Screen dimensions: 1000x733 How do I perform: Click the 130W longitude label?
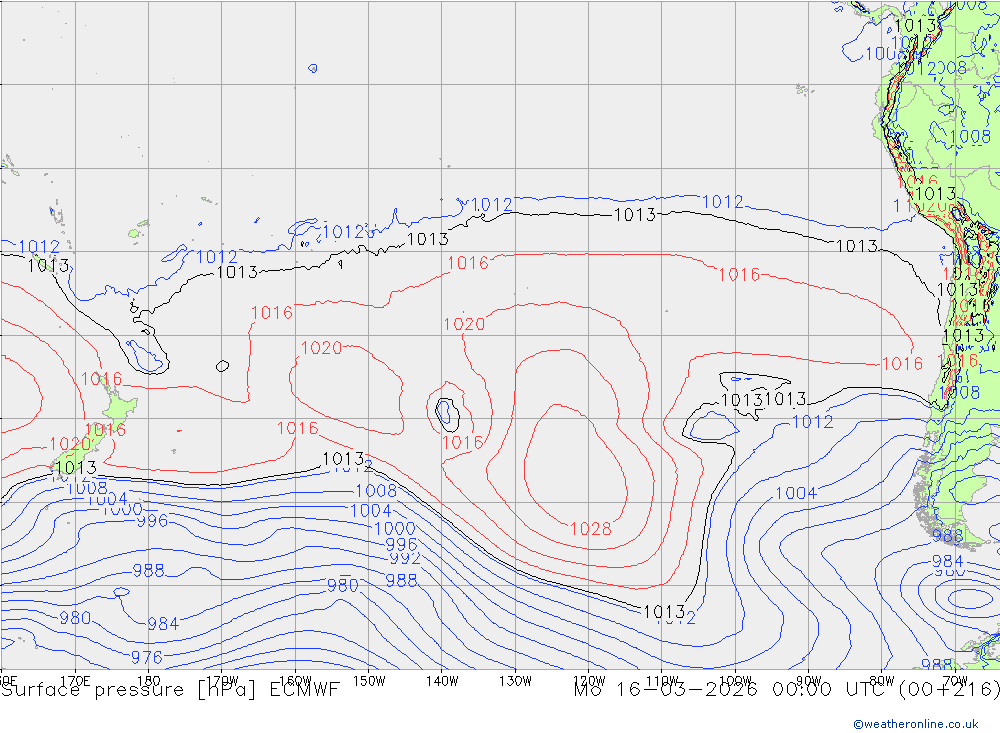515,681
